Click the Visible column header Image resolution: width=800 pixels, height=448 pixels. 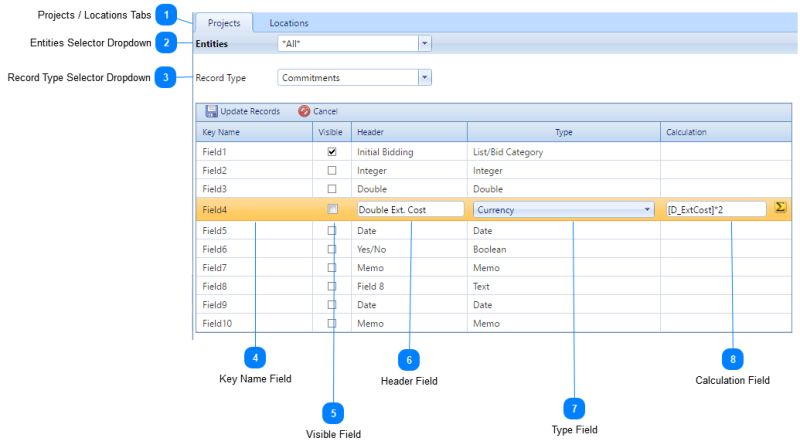pos(332,132)
